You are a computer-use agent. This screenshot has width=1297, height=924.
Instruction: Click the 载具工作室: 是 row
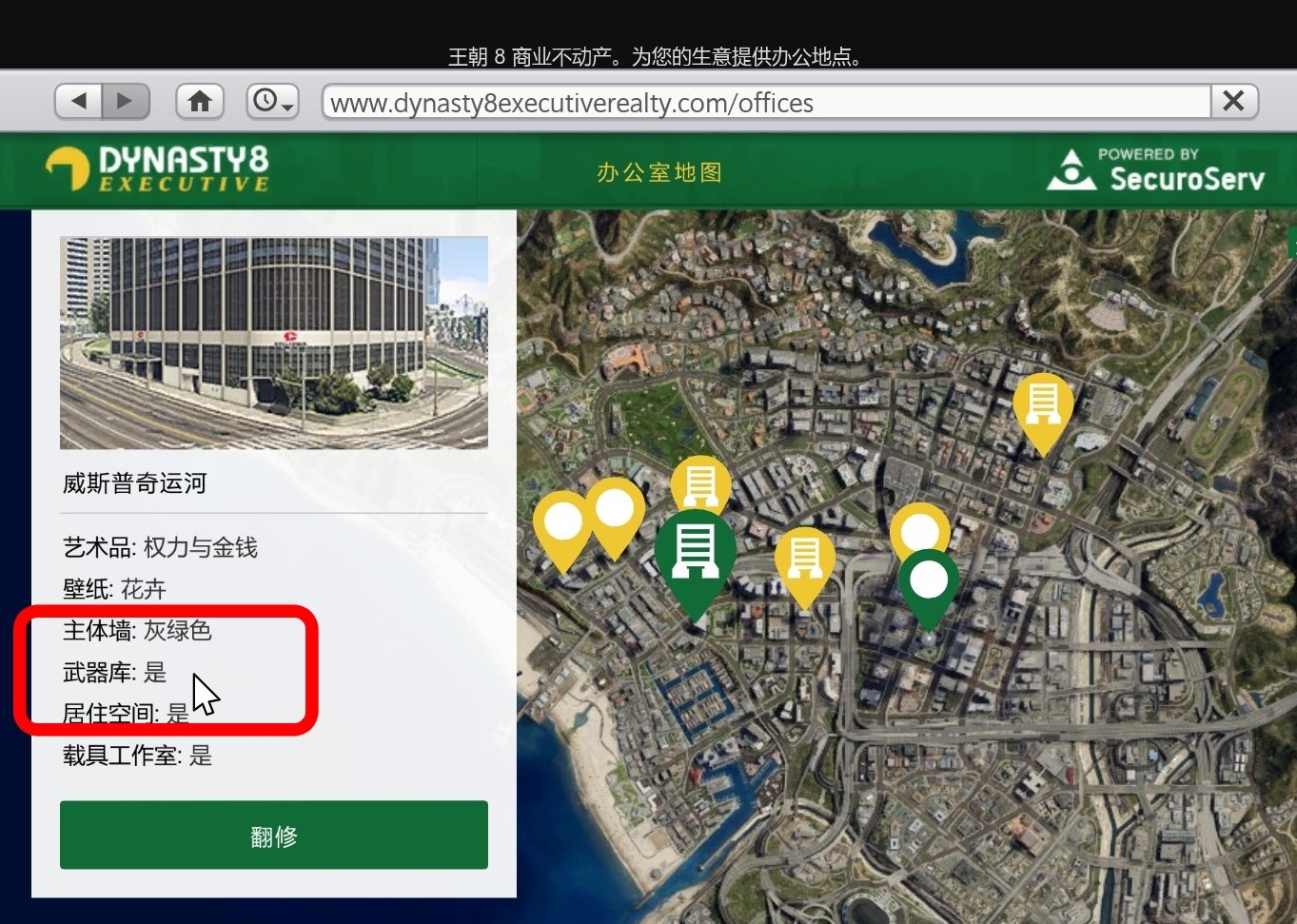tap(137, 756)
